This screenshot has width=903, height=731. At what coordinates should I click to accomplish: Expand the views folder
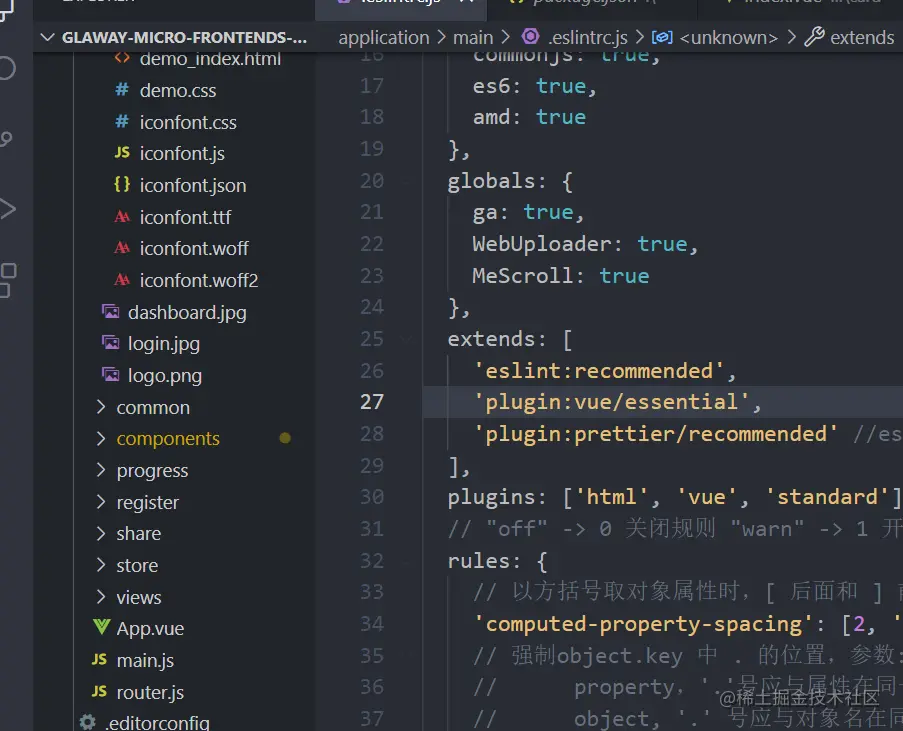(x=101, y=597)
